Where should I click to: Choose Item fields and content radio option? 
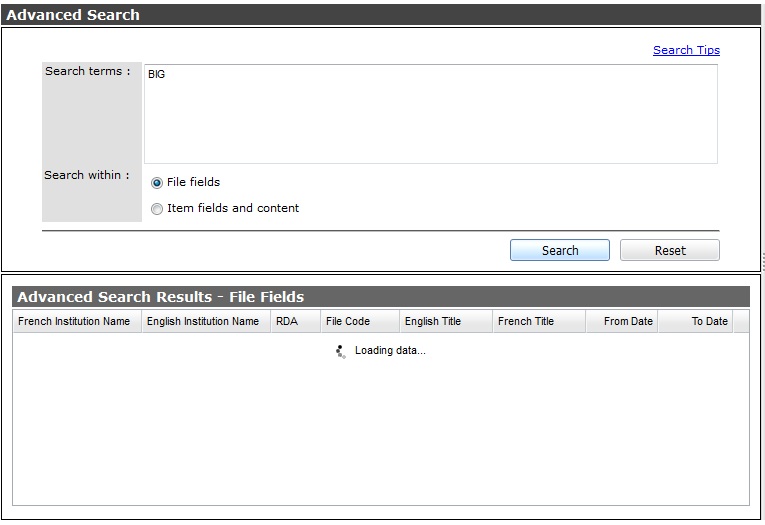(157, 209)
